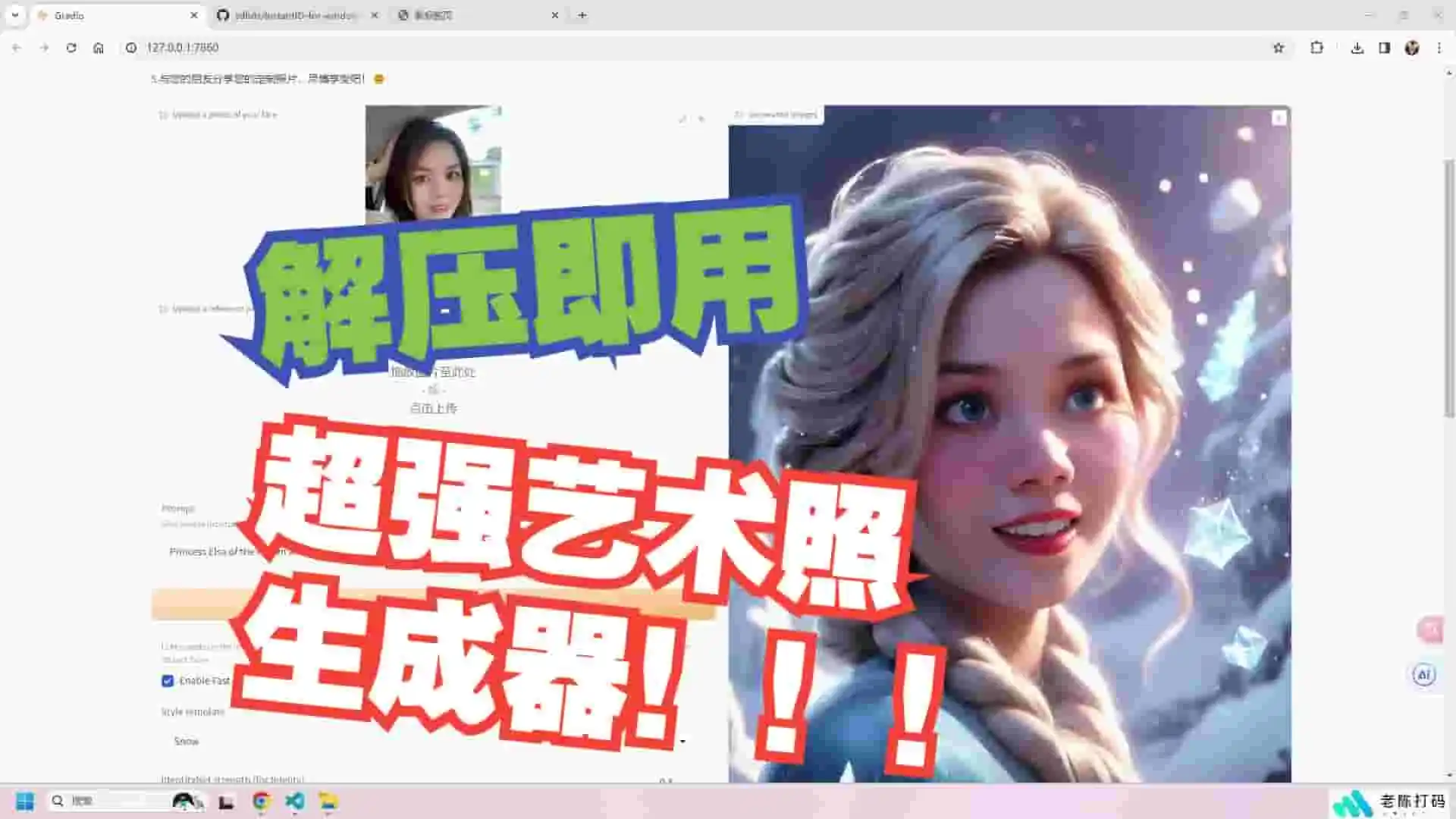Click the page vertical scrollbar
Screen dimensions: 1456x819
[1449, 288]
